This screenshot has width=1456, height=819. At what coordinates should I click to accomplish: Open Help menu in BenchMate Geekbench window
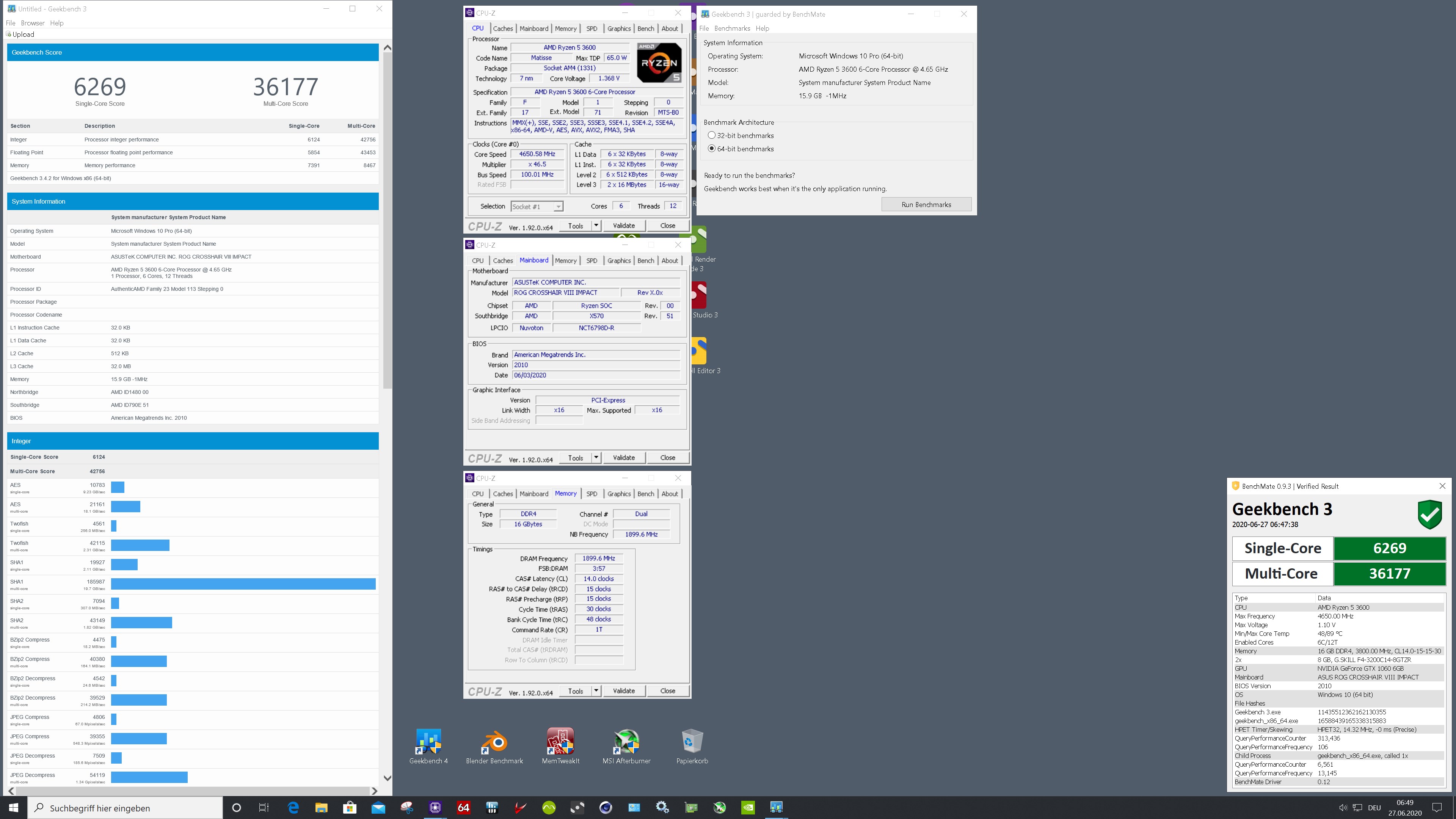pos(762,28)
